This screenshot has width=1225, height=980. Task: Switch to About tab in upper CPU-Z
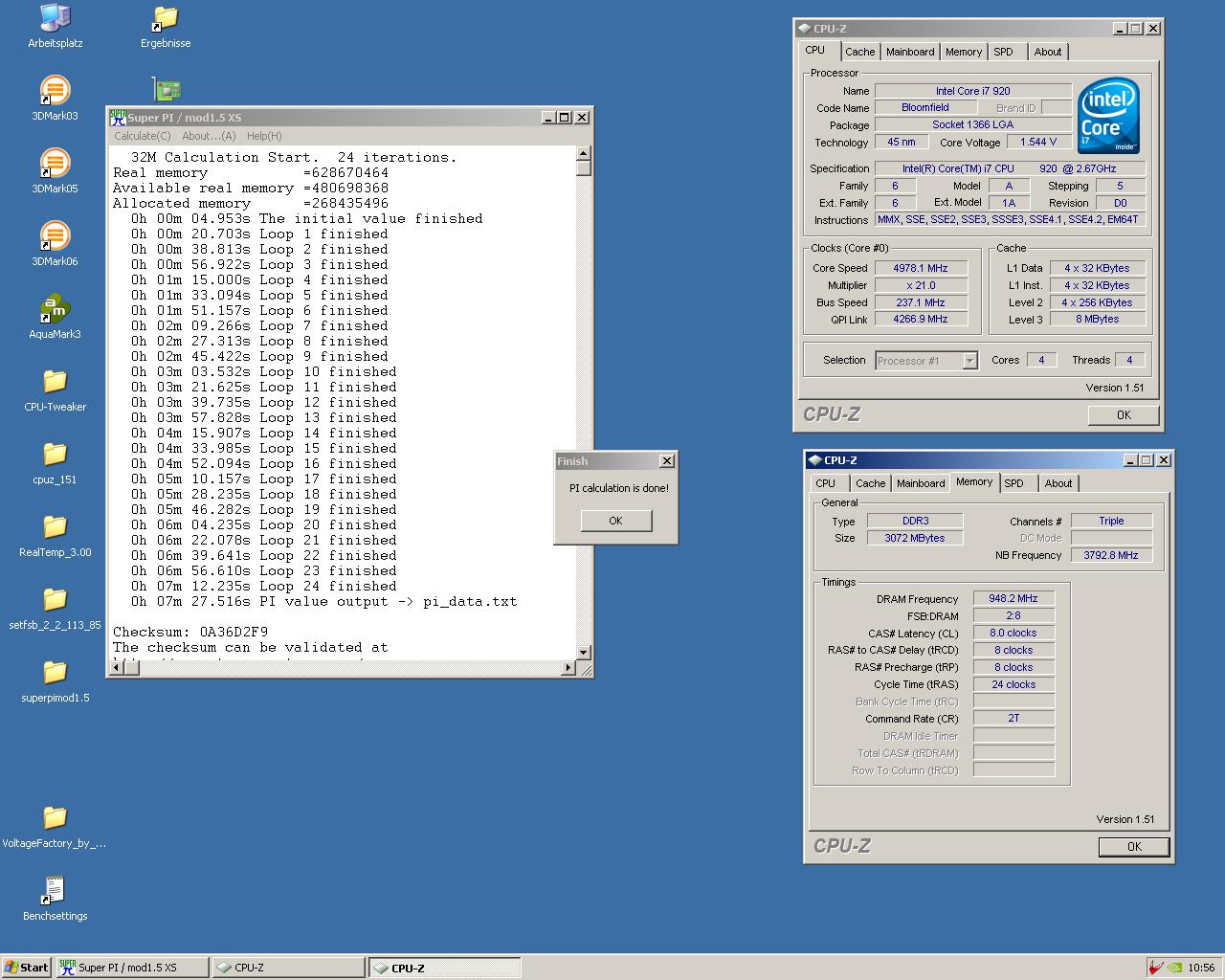1048,52
